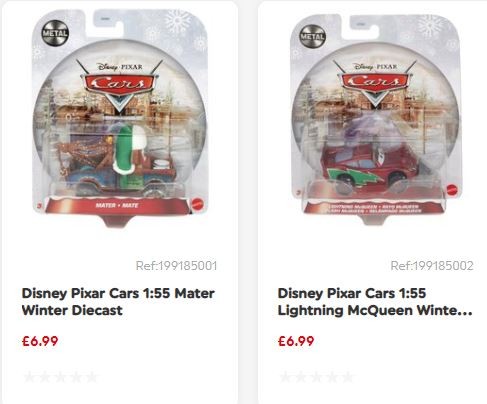This screenshot has width=487, height=404.
Task: Select the £6.99 price of the Mater diecast
Action: (x=40, y=341)
